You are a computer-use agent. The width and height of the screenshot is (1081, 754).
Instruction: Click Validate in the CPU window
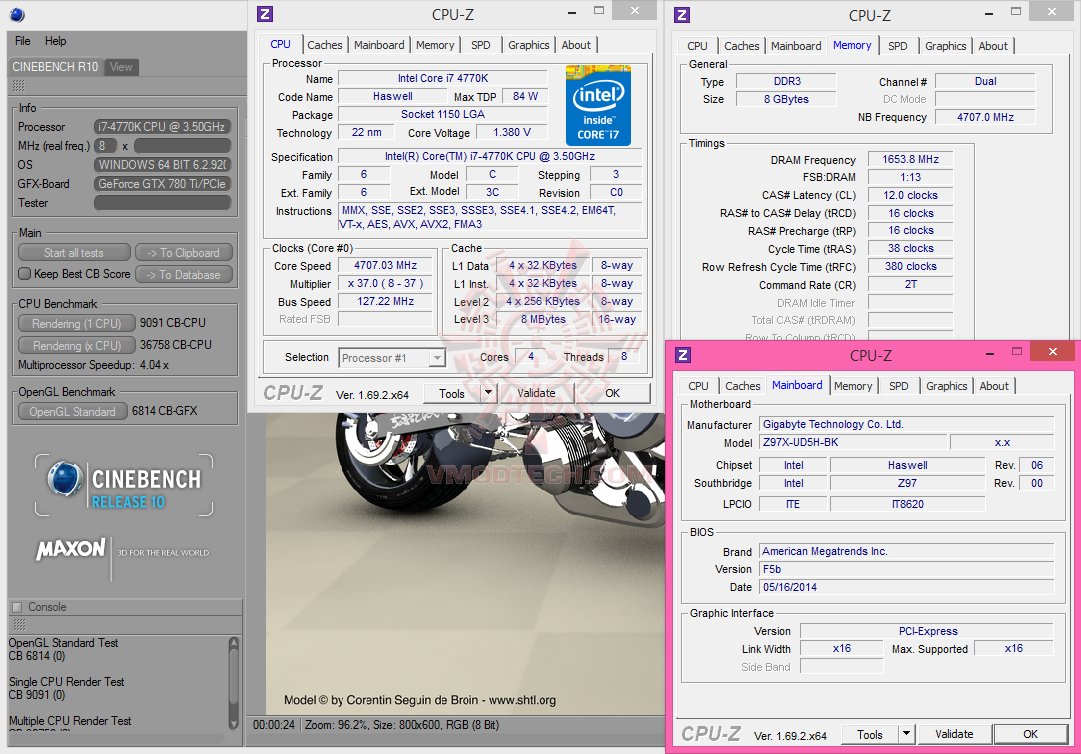click(536, 394)
